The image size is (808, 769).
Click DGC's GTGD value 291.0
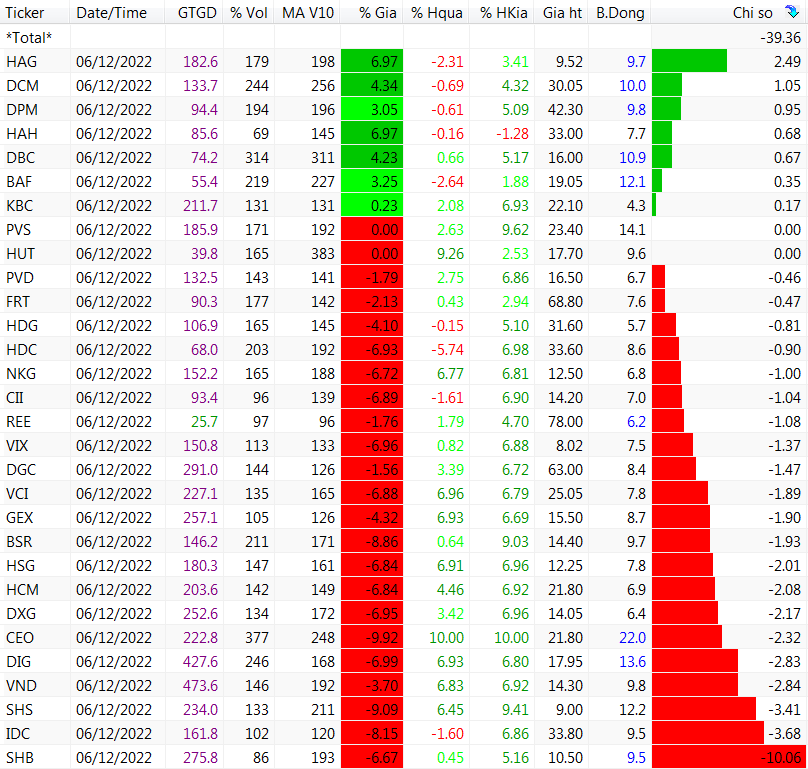click(x=200, y=470)
